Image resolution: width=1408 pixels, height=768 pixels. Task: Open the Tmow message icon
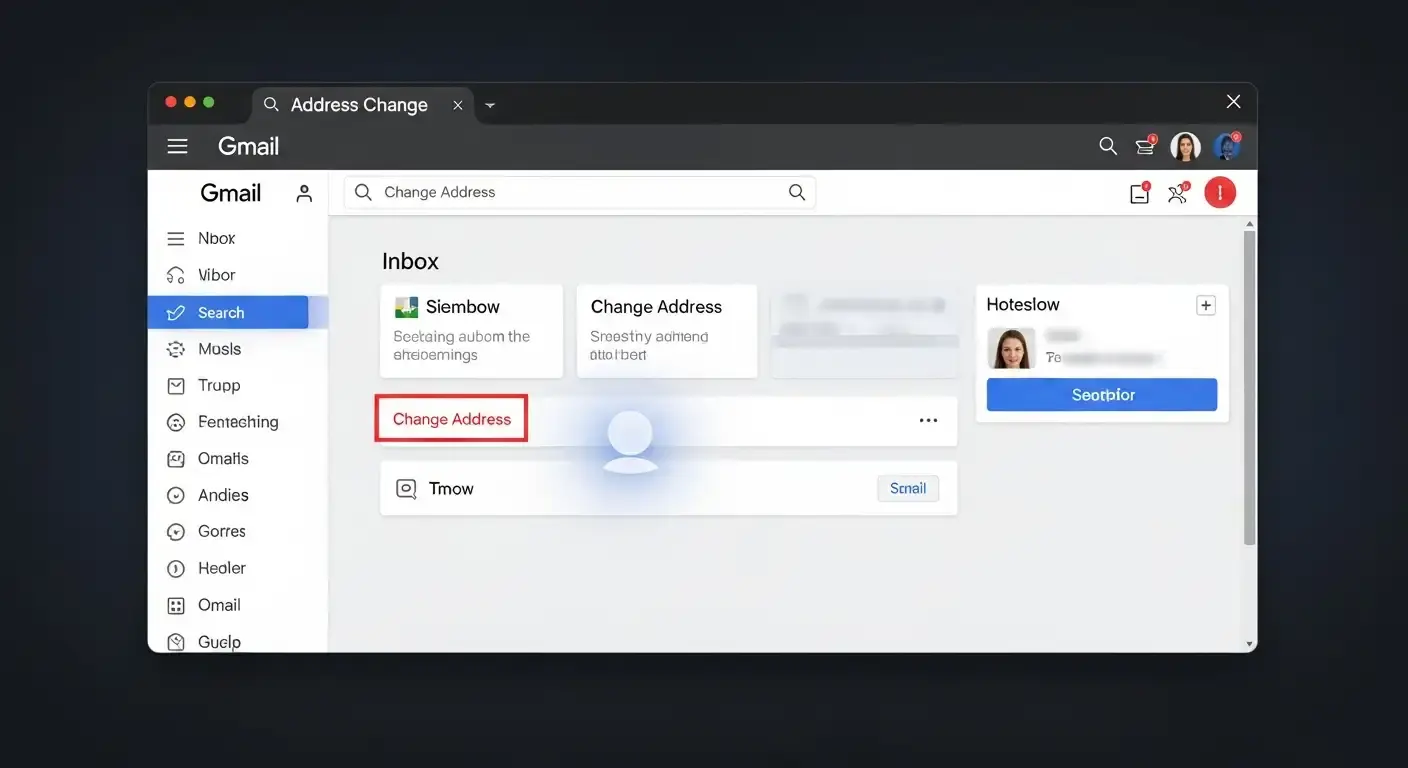[405, 488]
